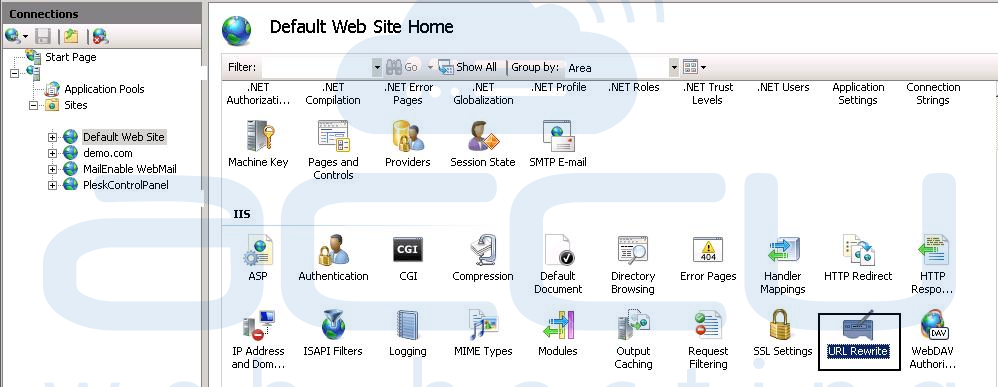Viewport: 998px width, 387px height.
Task: Open the Error Pages 404 icon
Action: coord(708,250)
